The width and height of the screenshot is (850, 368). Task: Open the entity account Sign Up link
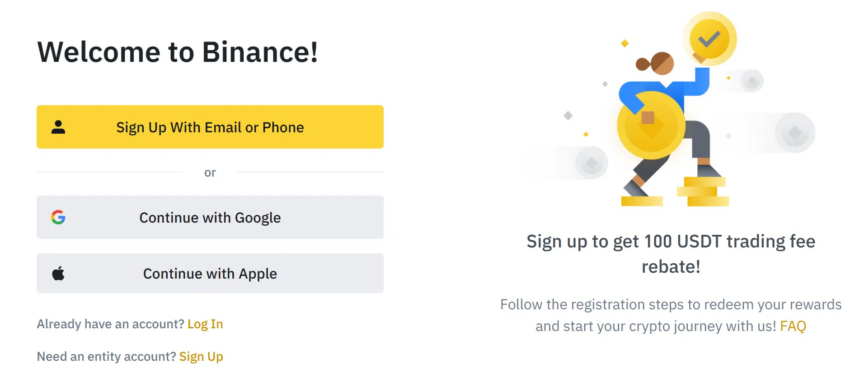coord(201,357)
